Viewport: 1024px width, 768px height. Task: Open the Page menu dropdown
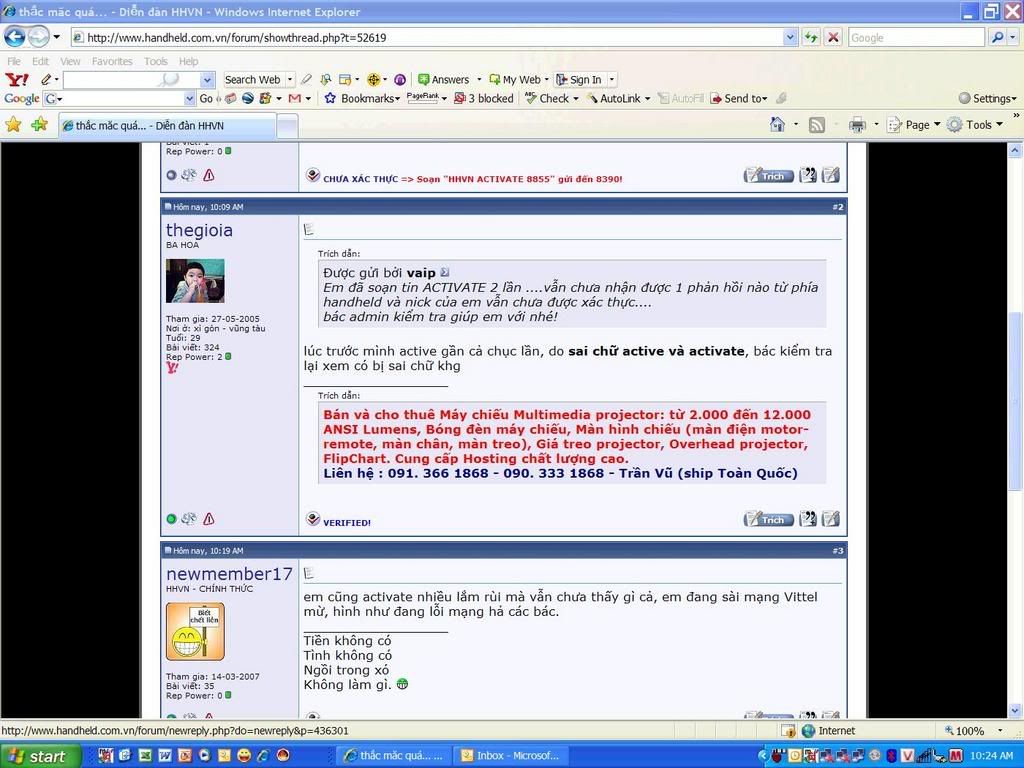[937, 124]
